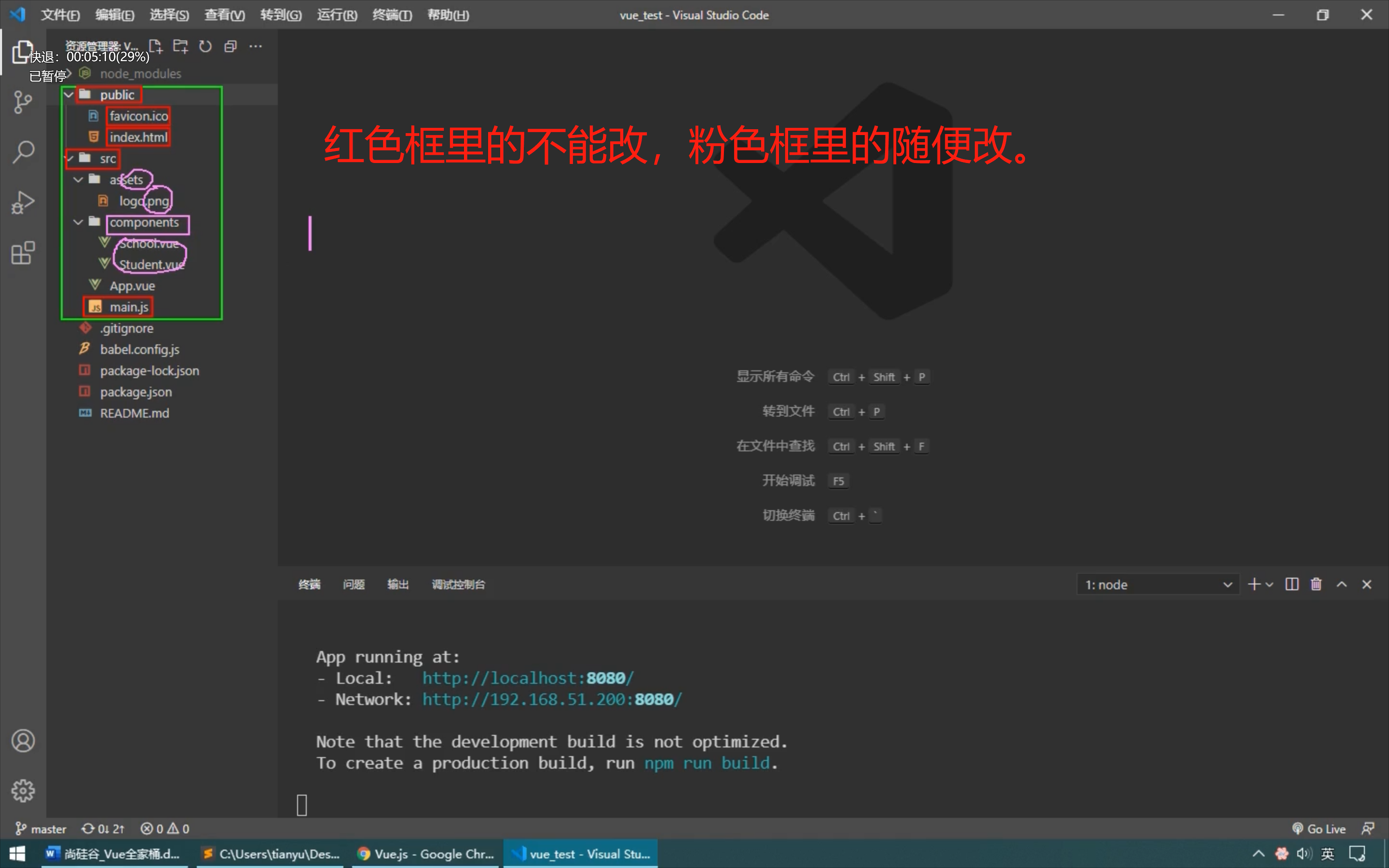Collapse the public folder
The image size is (1389, 868).
click(69, 95)
